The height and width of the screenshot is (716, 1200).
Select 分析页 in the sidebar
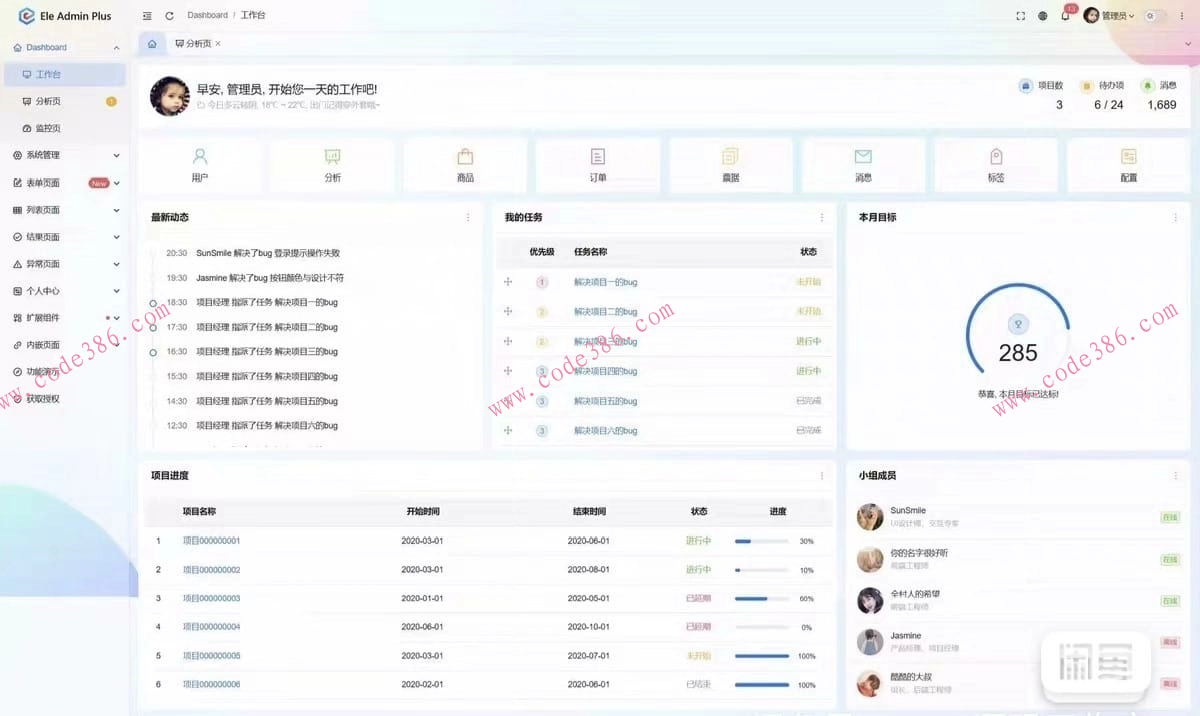click(48, 101)
